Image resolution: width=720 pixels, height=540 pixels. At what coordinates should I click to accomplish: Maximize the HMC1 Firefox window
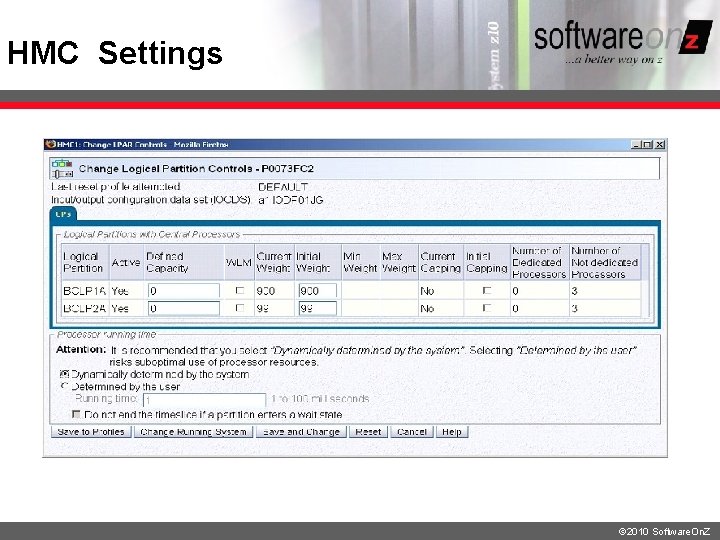(x=647, y=145)
